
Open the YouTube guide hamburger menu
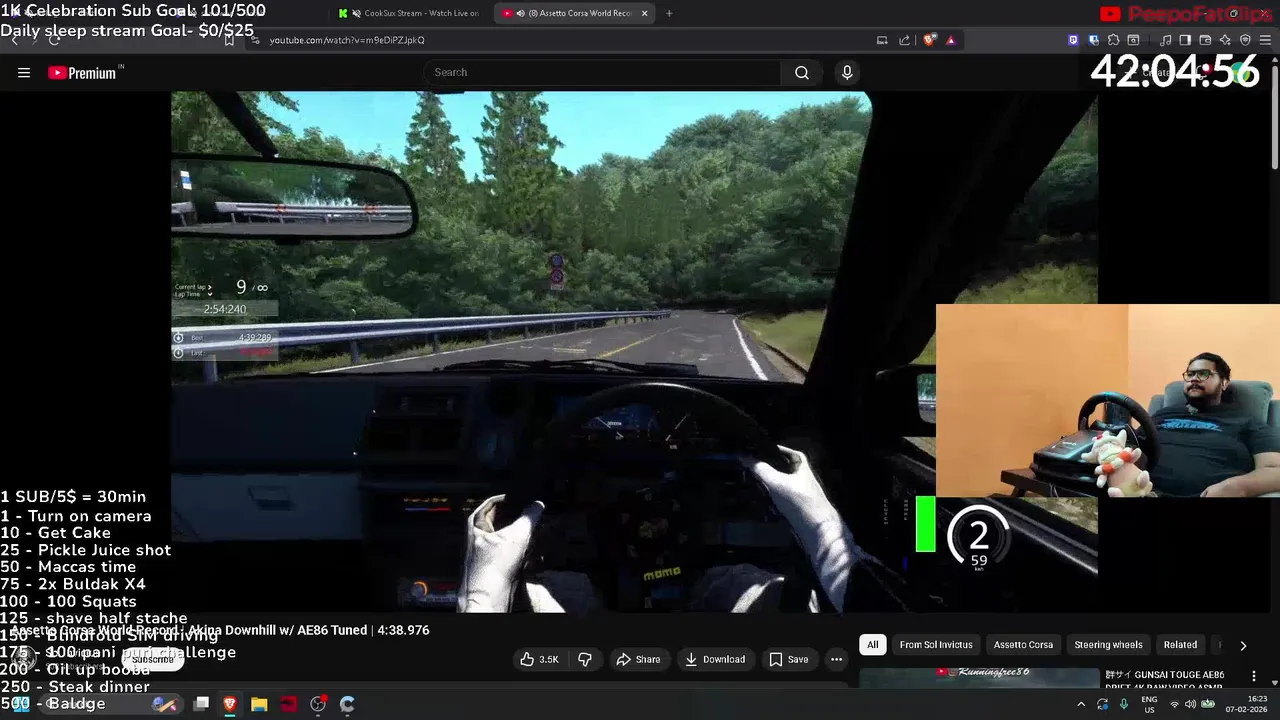pos(24,72)
